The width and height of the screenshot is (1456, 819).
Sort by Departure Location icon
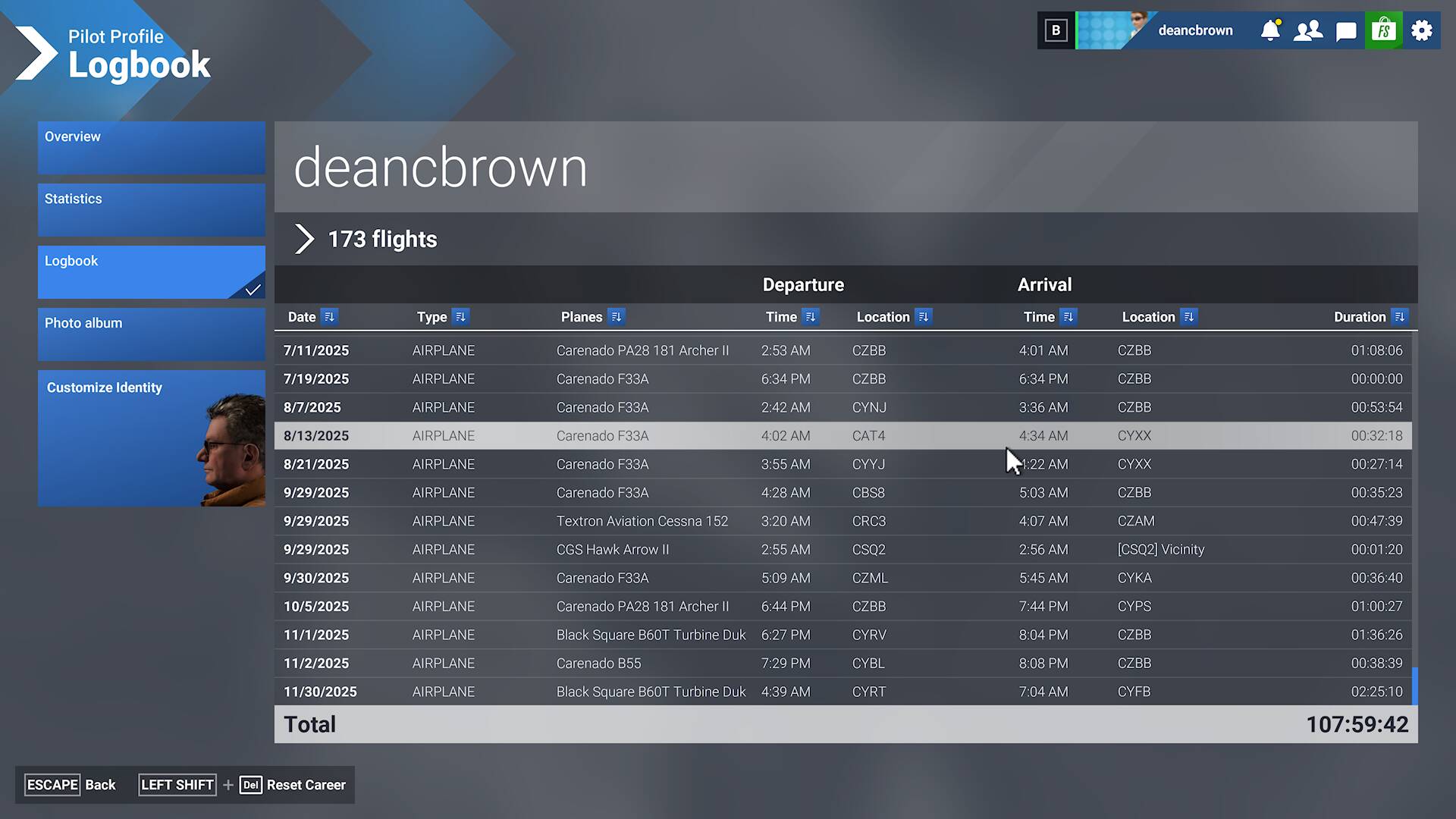(x=923, y=317)
